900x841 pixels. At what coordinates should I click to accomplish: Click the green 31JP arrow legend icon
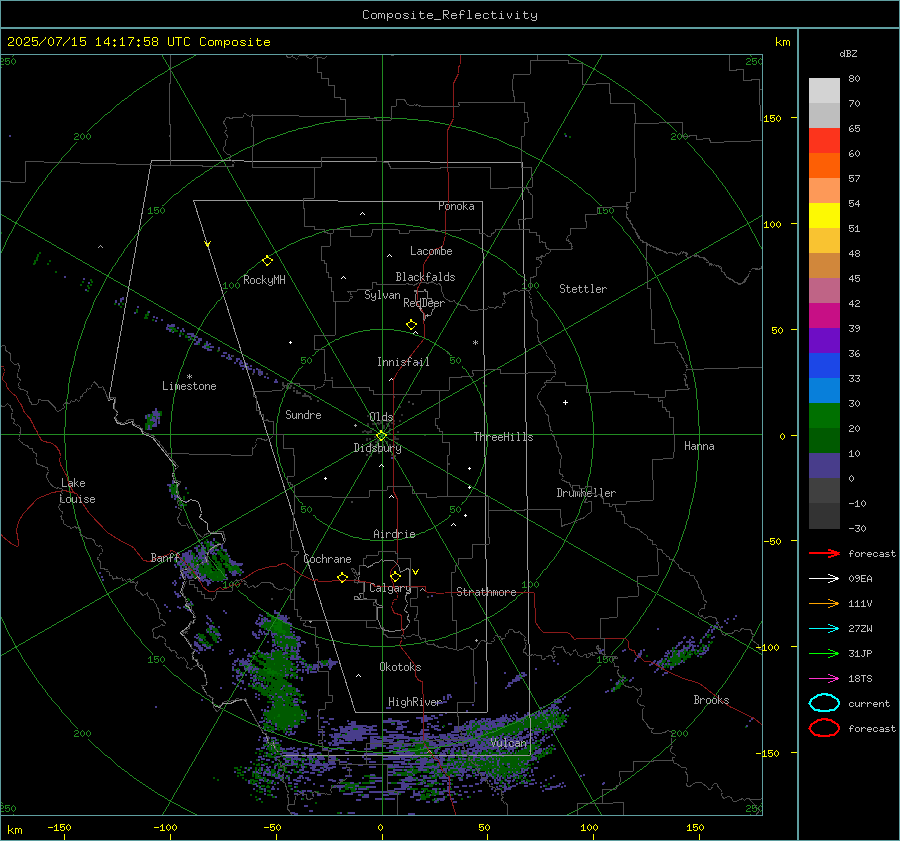824,653
